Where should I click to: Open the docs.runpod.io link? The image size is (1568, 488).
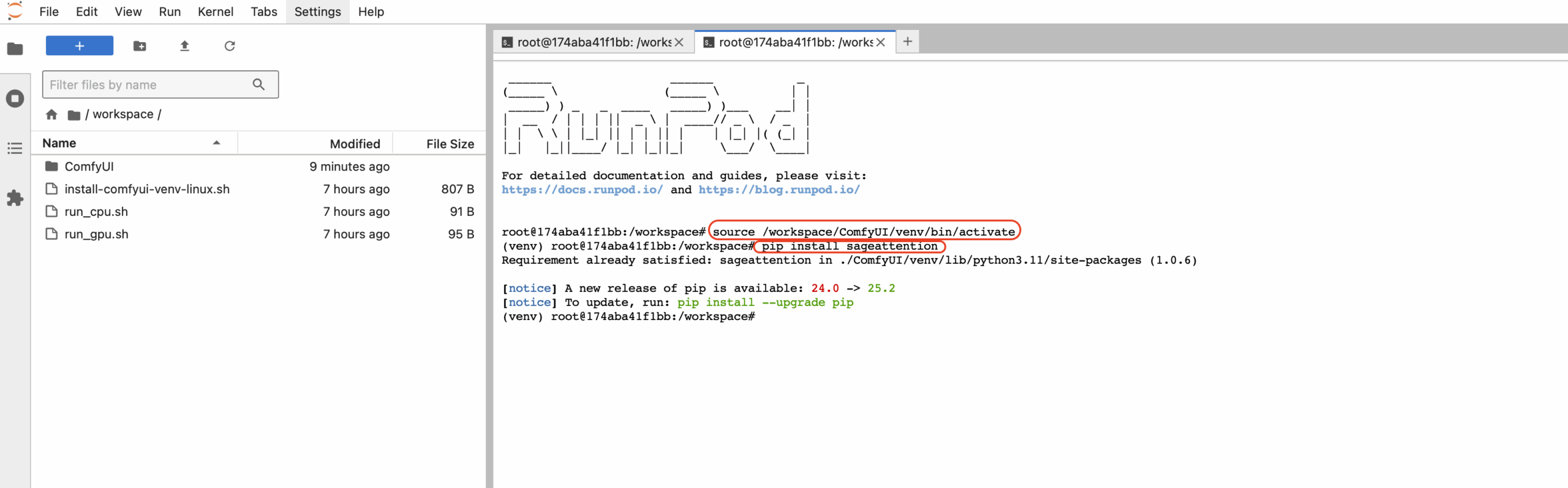point(581,190)
